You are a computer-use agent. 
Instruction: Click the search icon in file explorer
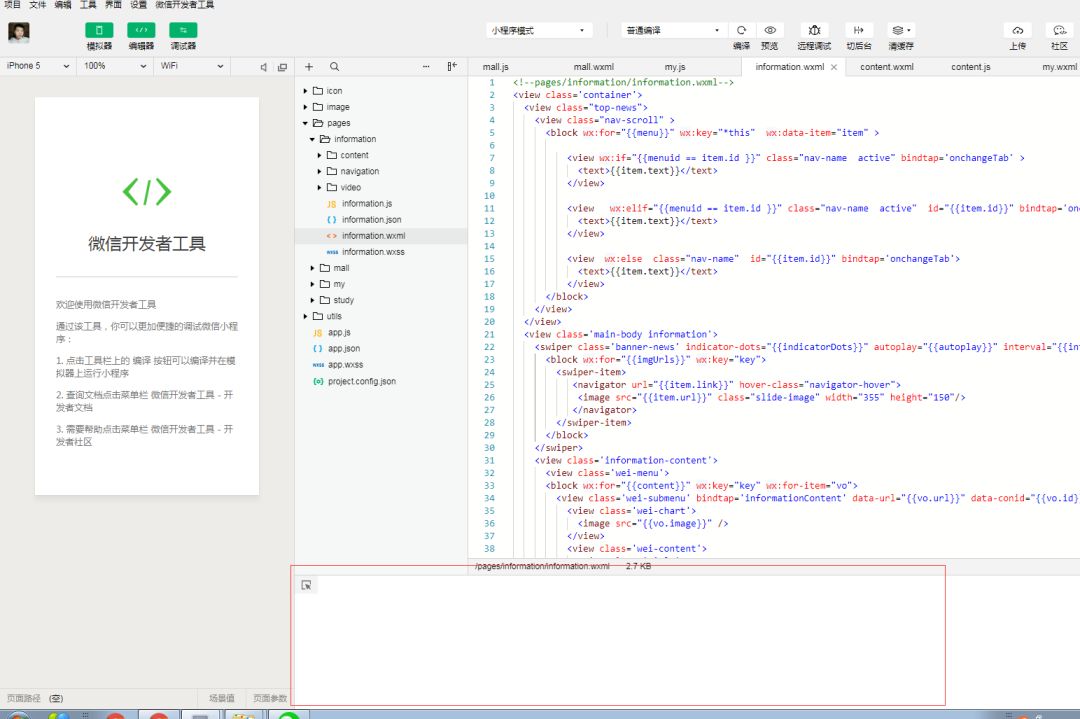(334, 67)
